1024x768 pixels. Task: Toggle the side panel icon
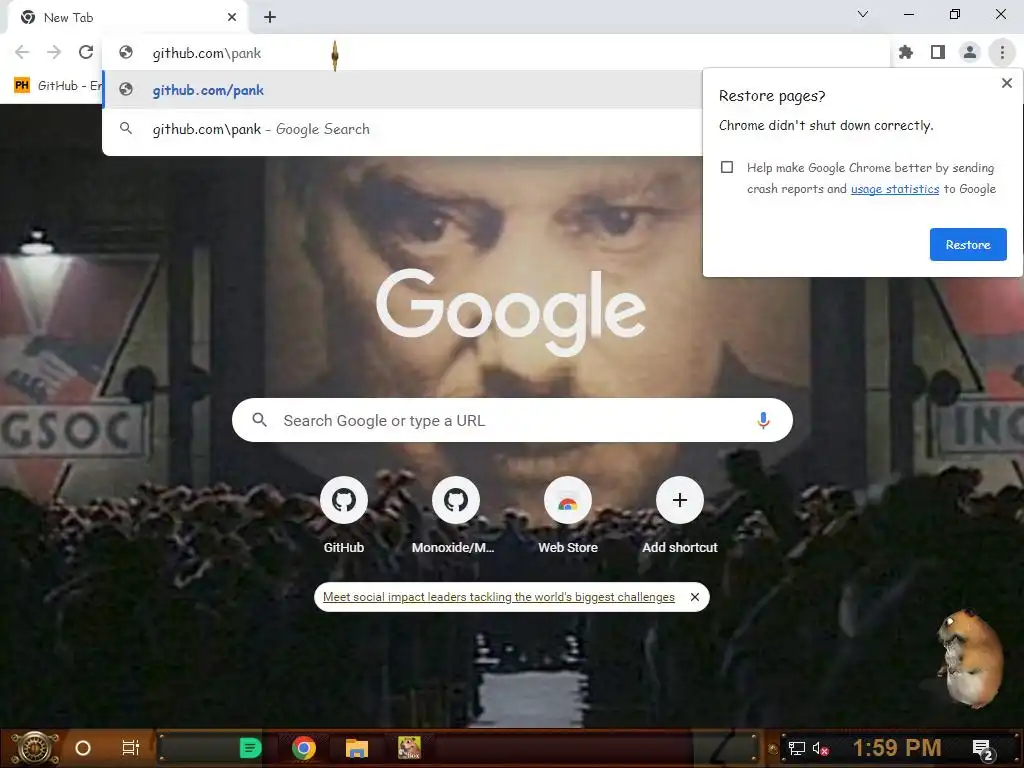938,52
